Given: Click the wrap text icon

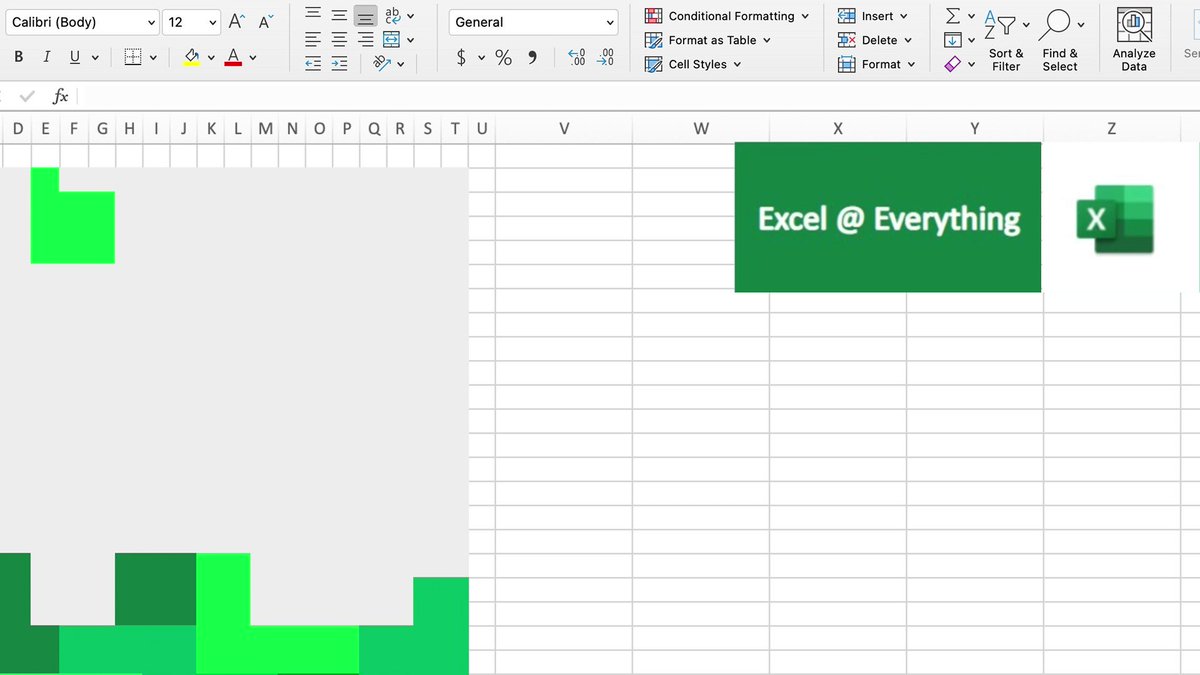Looking at the screenshot, I should 392,15.
